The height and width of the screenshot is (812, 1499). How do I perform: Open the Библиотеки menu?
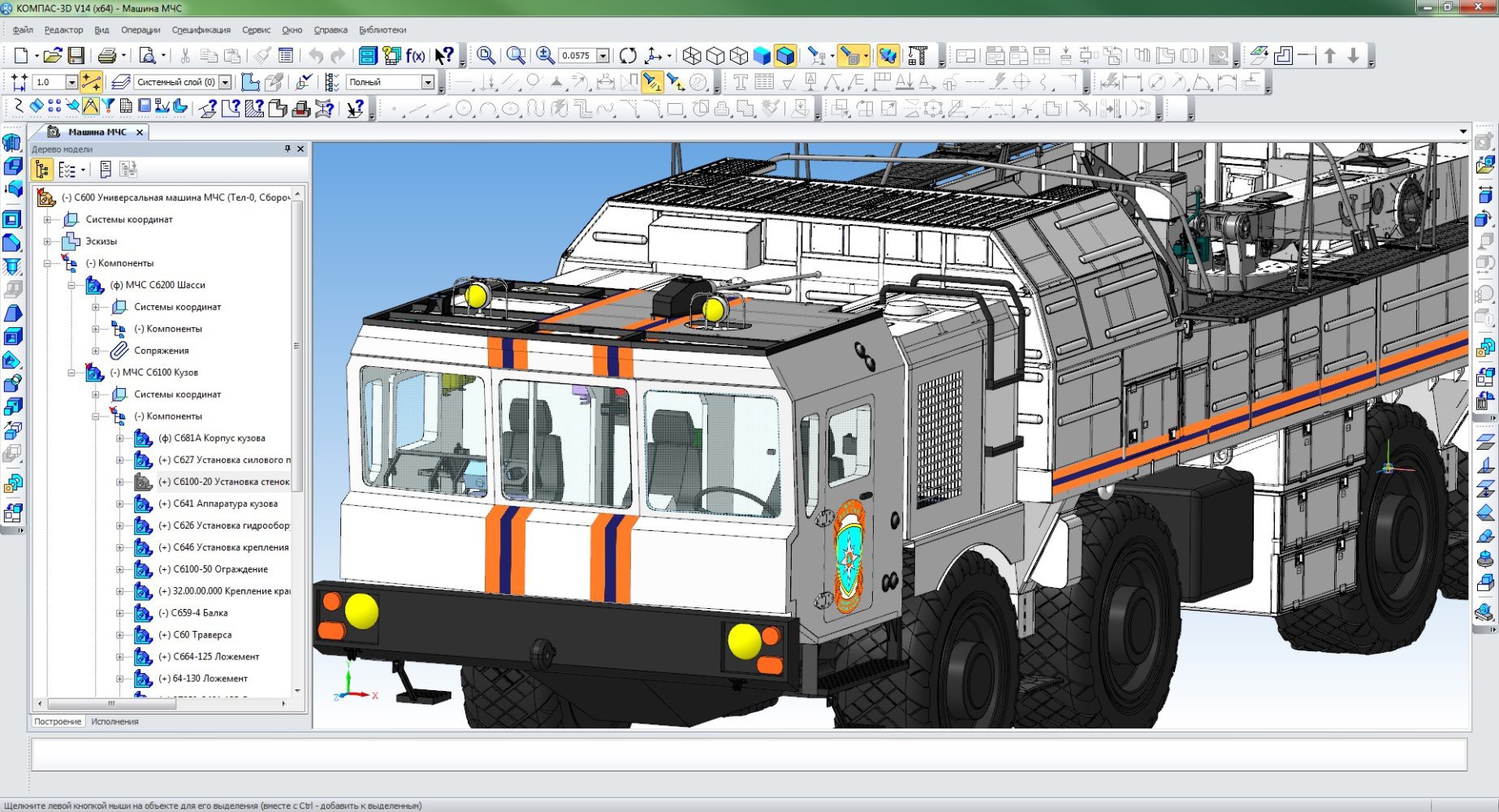382,30
